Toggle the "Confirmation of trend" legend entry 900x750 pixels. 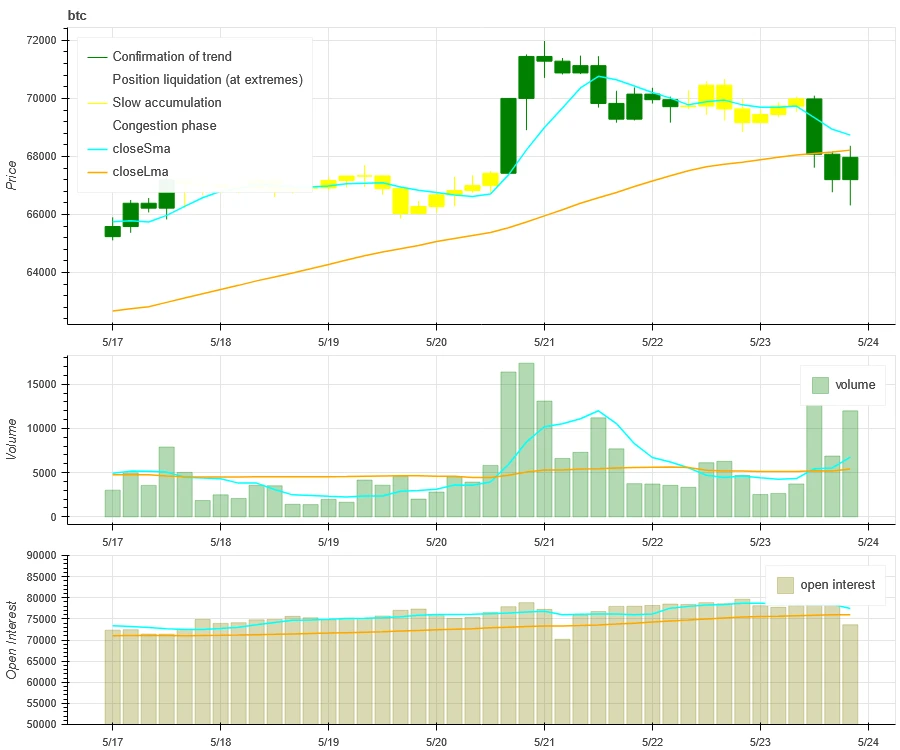tap(171, 57)
